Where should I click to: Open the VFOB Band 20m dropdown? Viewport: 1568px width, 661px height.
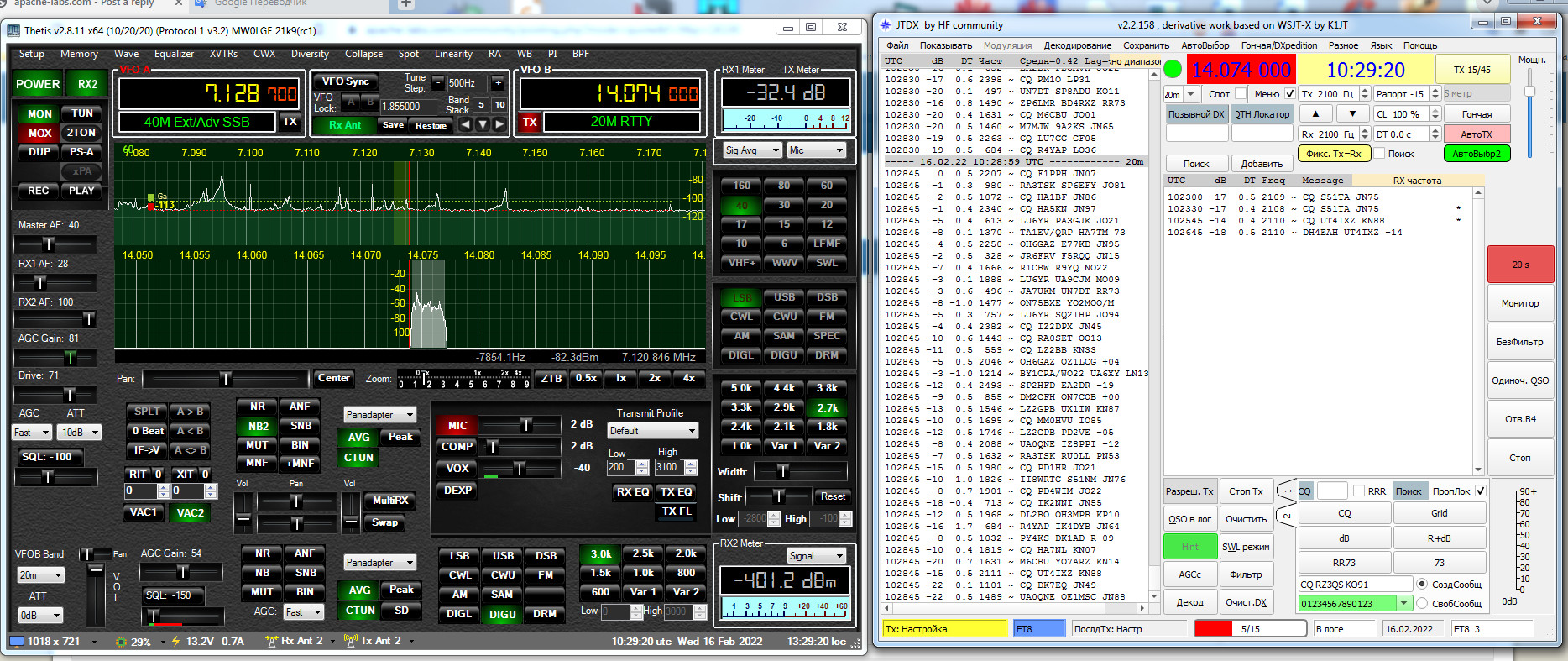click(41, 575)
